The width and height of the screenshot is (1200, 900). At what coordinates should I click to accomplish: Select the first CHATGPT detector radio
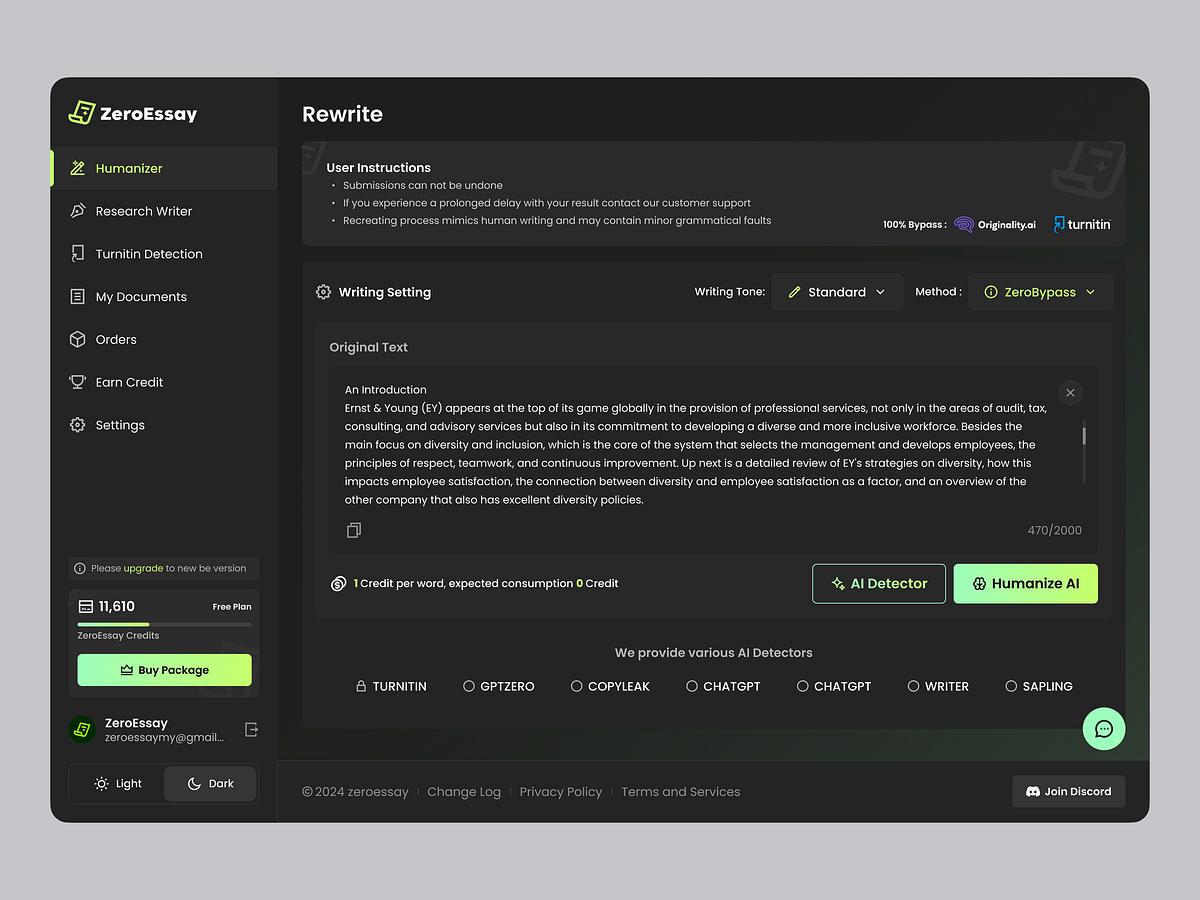tap(692, 686)
